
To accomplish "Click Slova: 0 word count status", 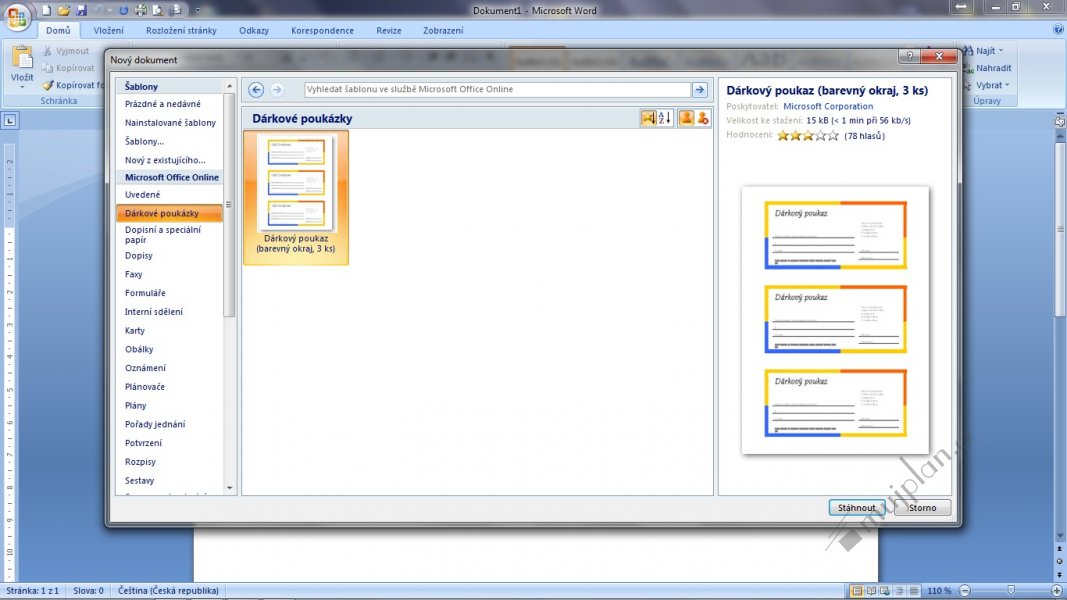I will 88,590.
